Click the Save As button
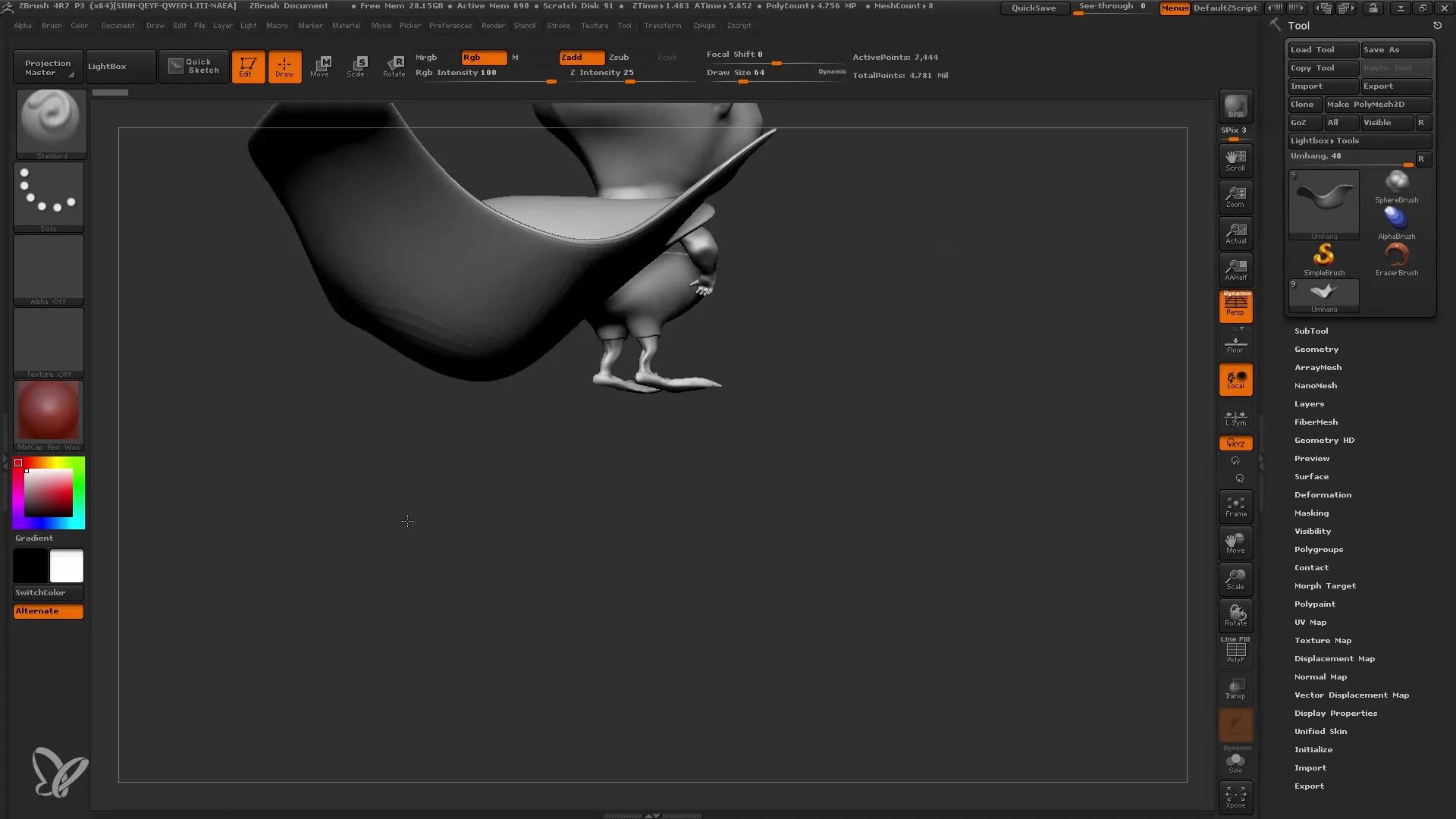 click(1396, 50)
